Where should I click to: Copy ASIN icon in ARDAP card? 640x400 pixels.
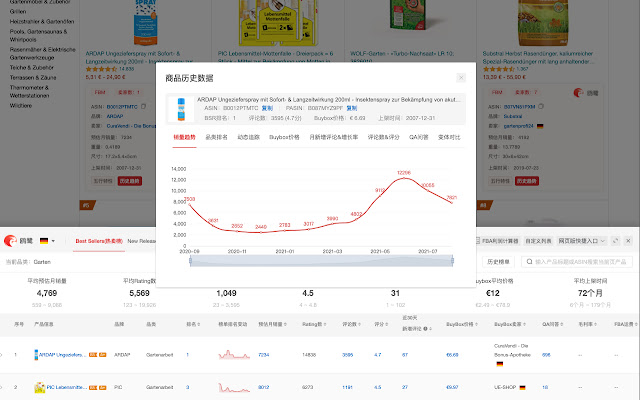144,107
